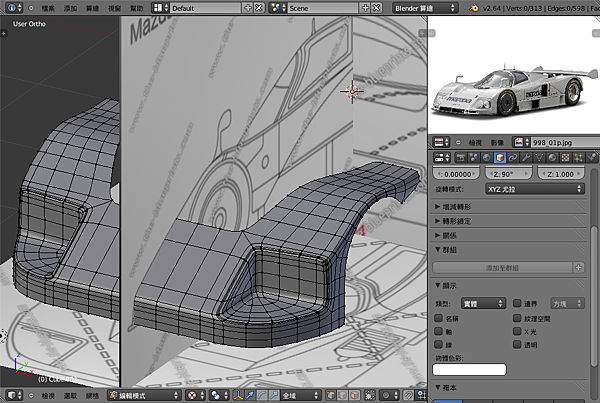
Task: Click the plus button beside 添加至群組
Action: [x=578, y=268]
